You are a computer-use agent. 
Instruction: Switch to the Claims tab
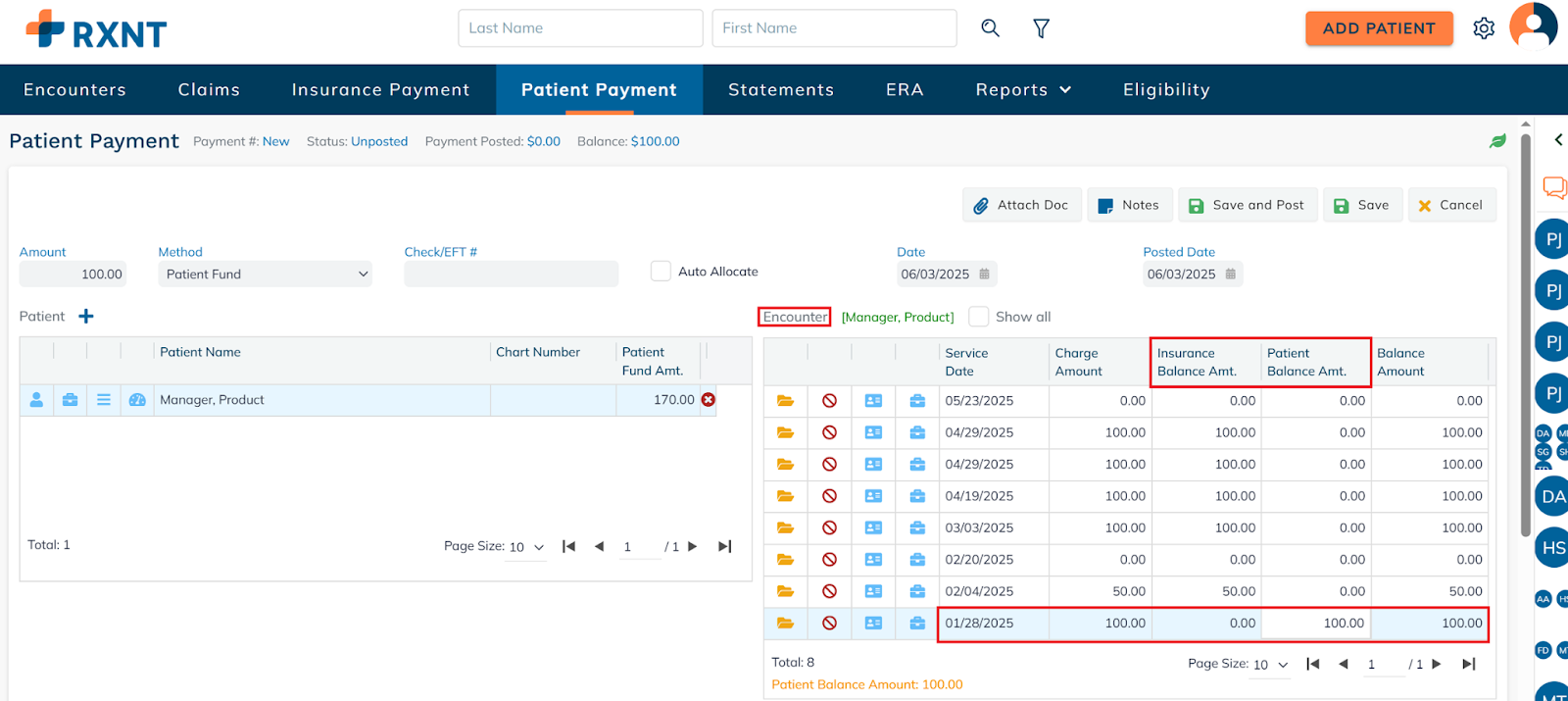209,90
